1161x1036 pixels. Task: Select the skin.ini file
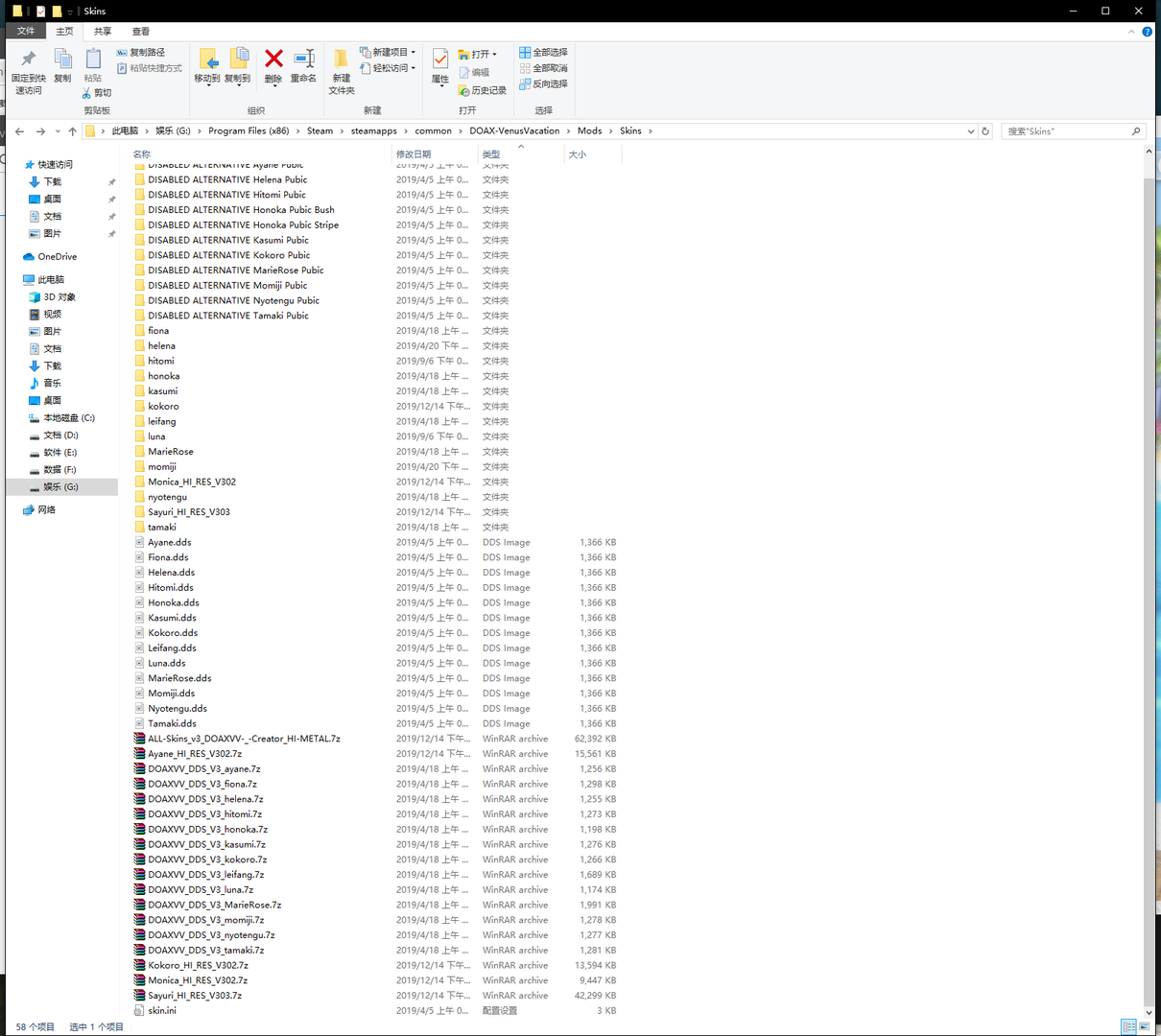click(x=162, y=1011)
